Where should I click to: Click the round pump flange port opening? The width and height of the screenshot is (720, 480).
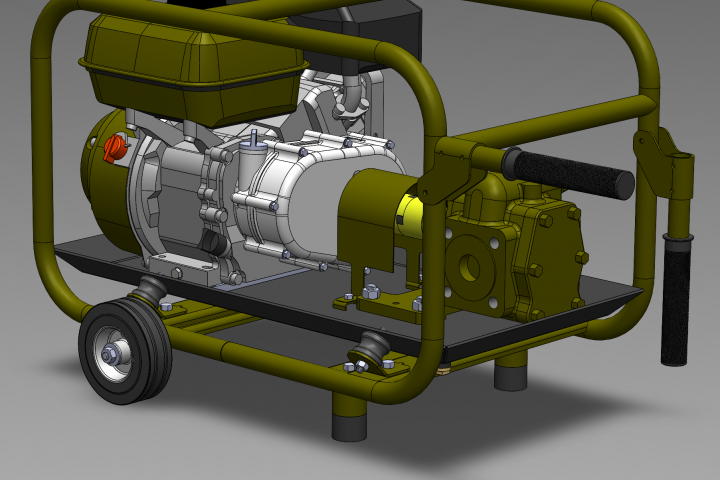[469, 267]
